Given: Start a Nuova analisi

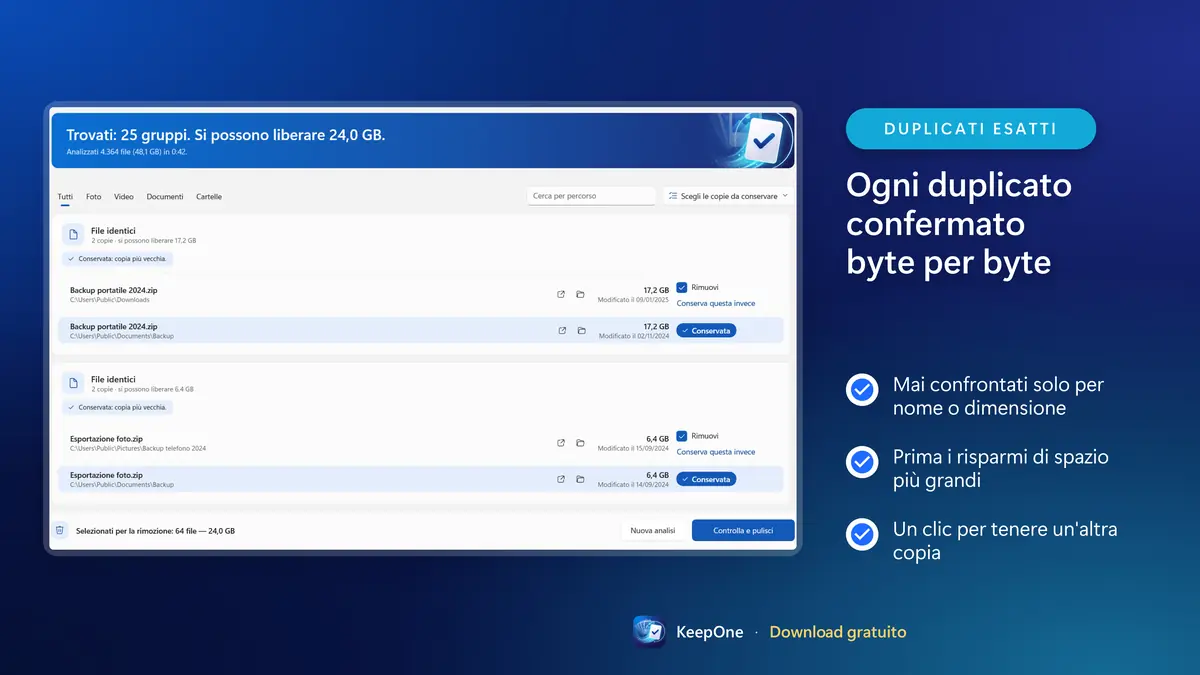Looking at the screenshot, I should pos(653,530).
